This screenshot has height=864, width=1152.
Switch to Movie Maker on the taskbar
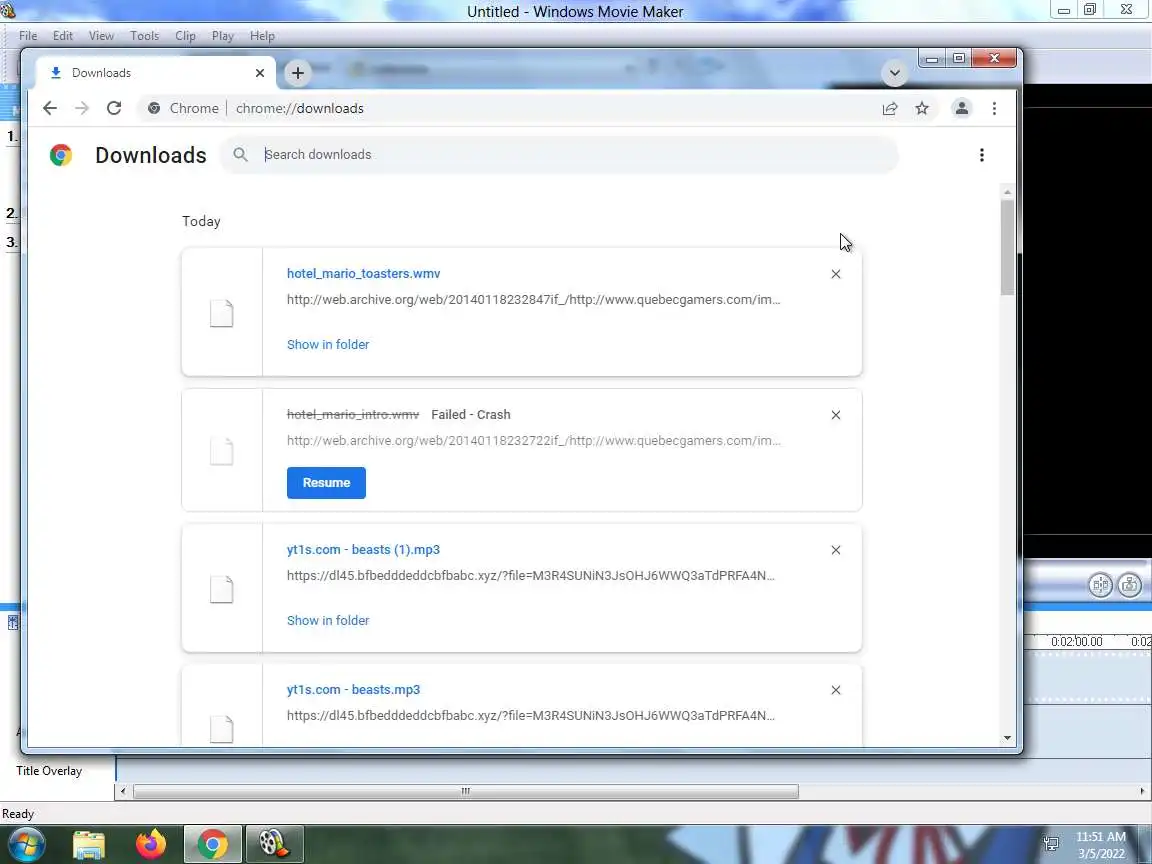click(274, 844)
